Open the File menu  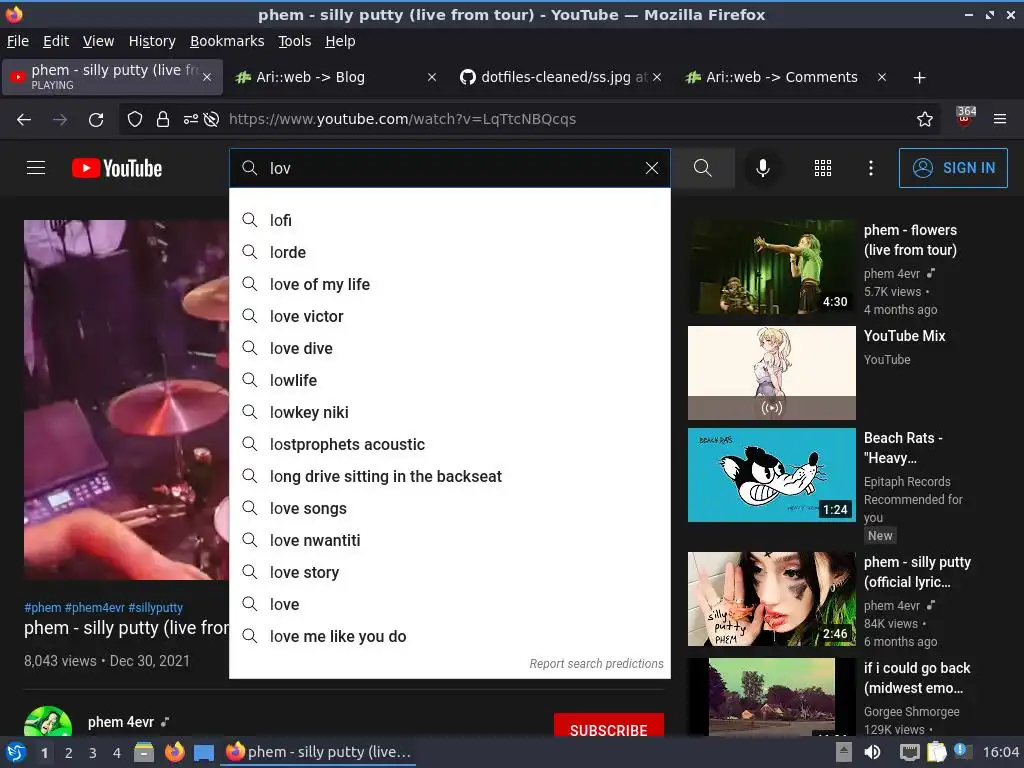coord(18,41)
